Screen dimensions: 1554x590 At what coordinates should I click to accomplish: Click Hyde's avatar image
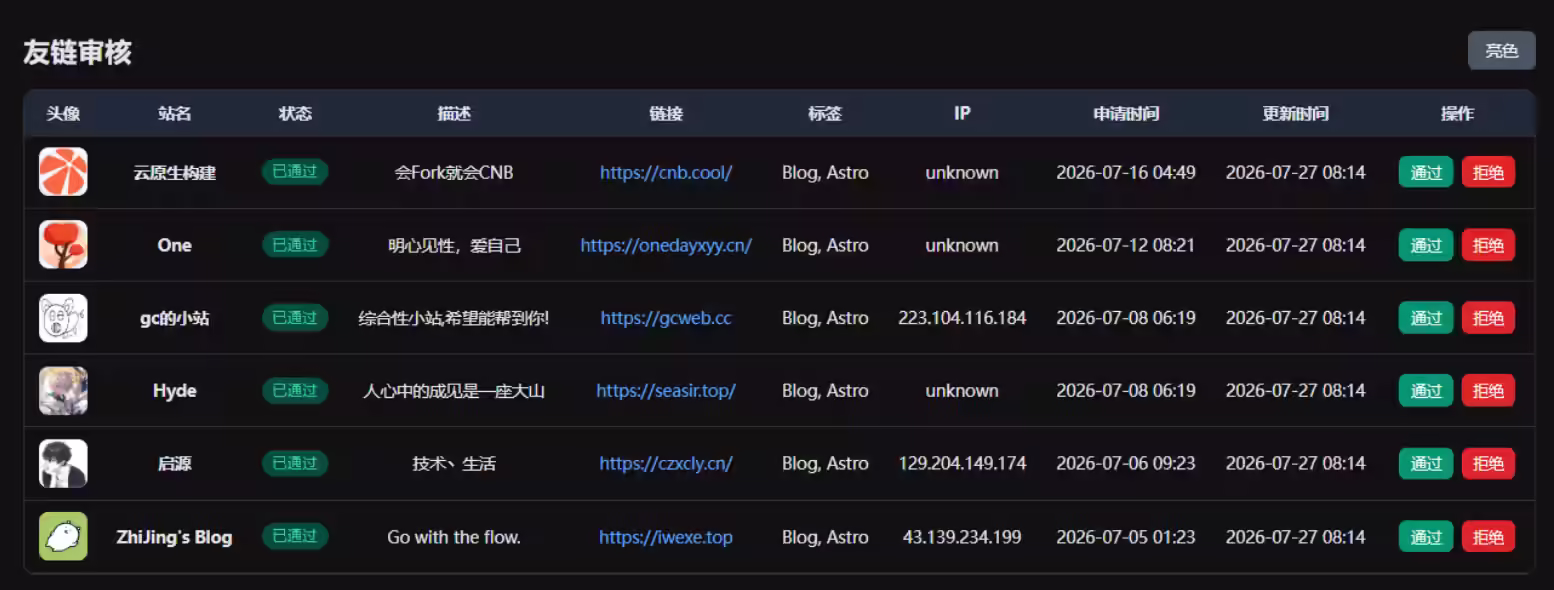63,391
